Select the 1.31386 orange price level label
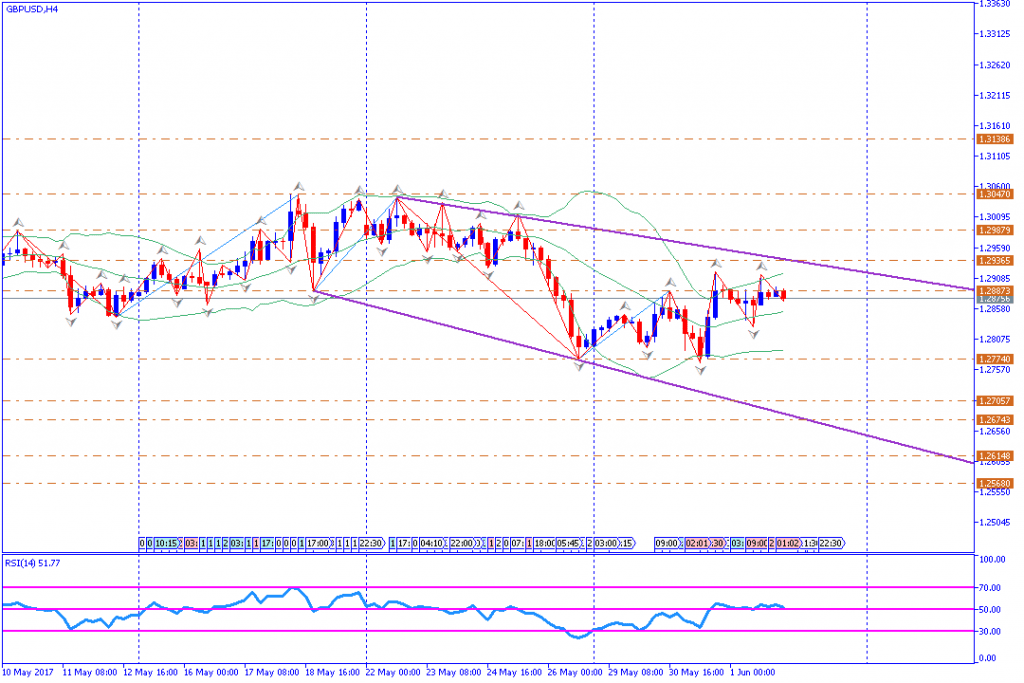 (x=993, y=139)
